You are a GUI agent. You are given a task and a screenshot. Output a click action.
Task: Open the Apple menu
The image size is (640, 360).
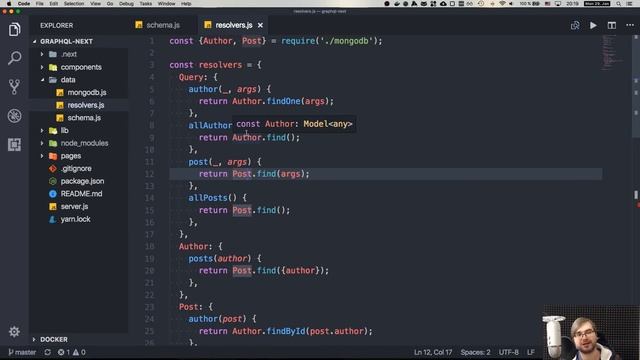pos(9,3)
